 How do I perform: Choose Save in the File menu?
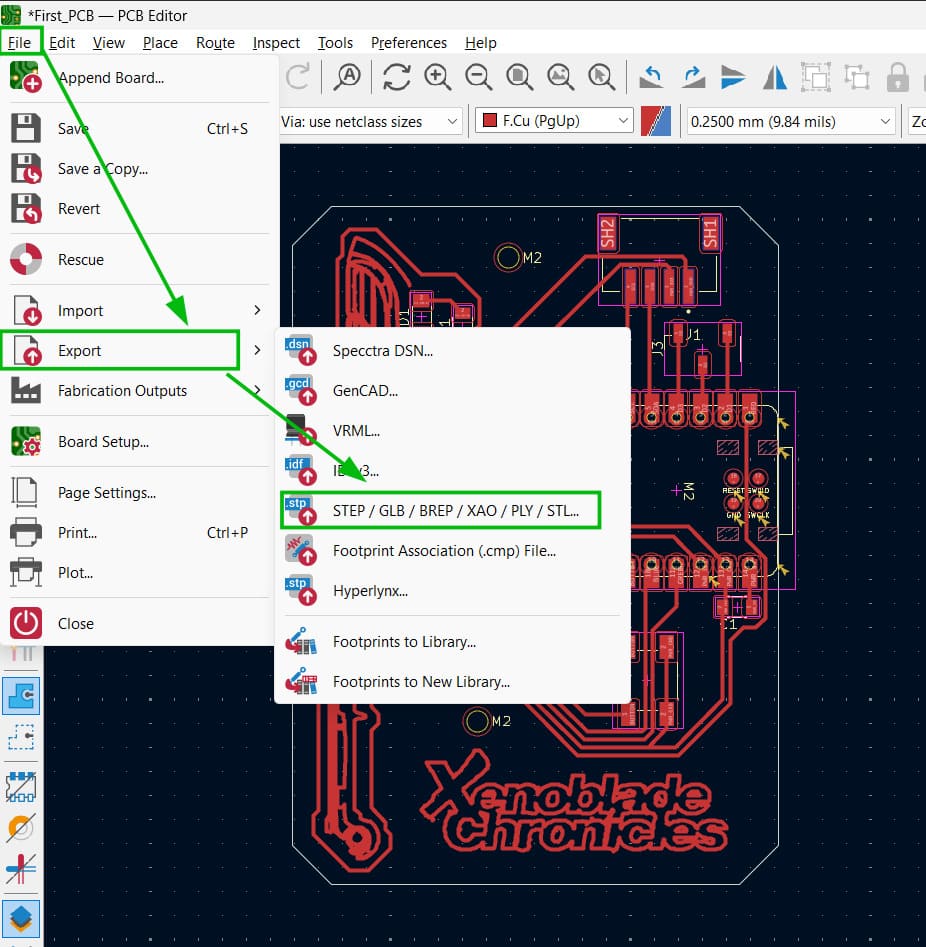coord(139,128)
